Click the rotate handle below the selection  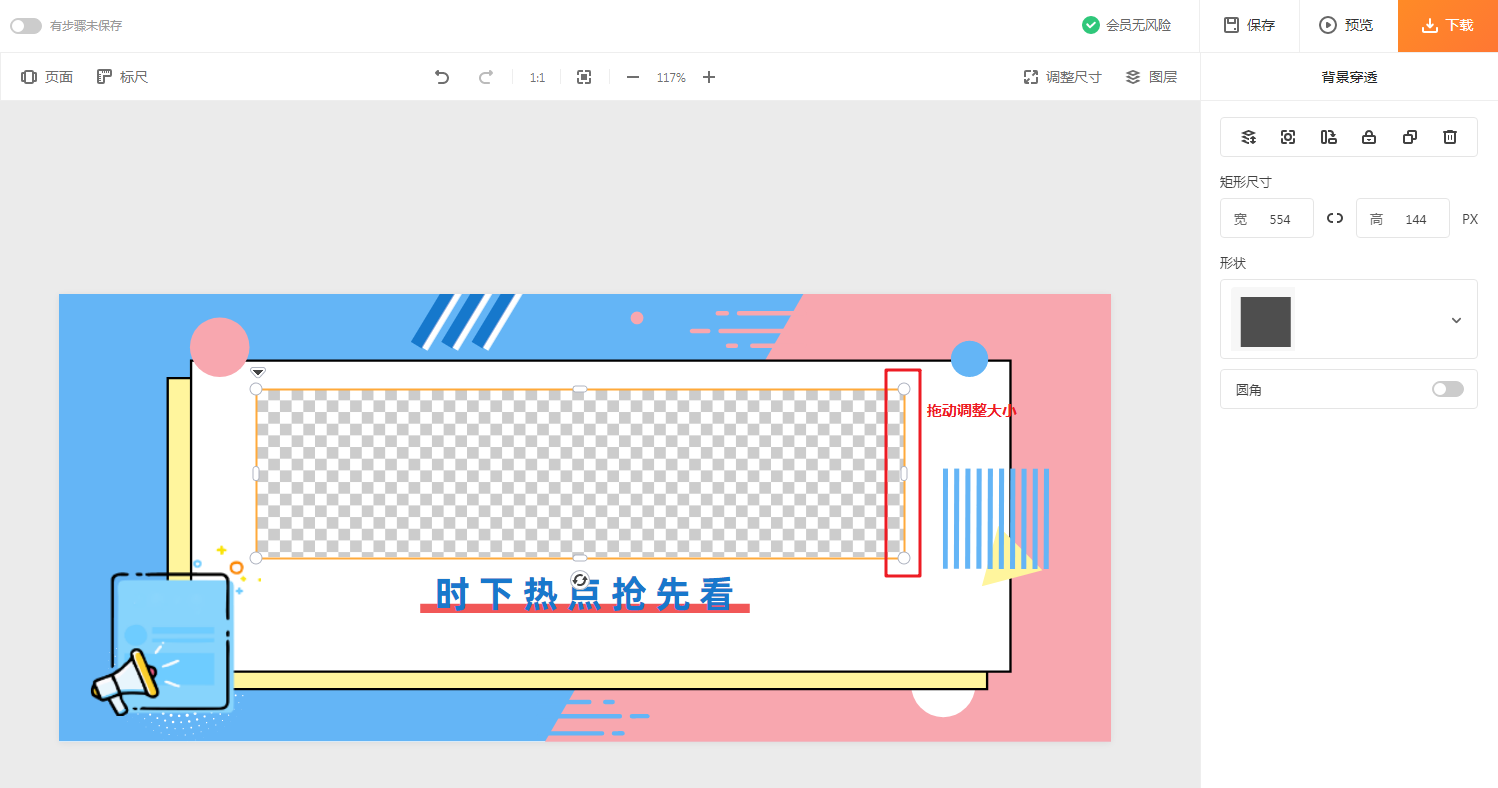tap(580, 580)
